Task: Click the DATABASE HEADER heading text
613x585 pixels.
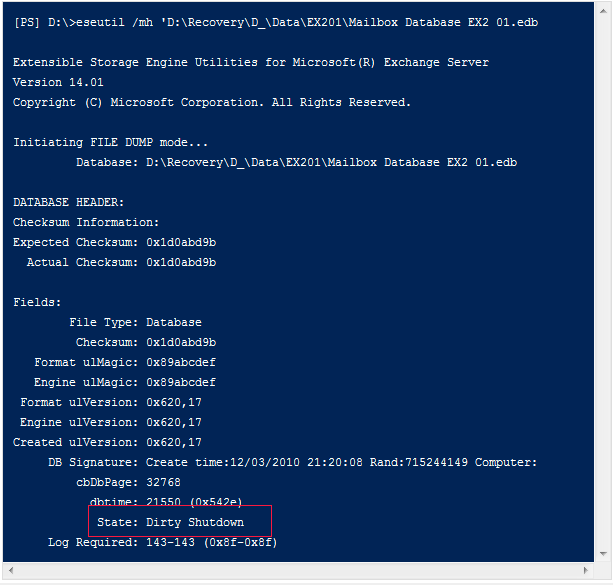Action: [68, 202]
